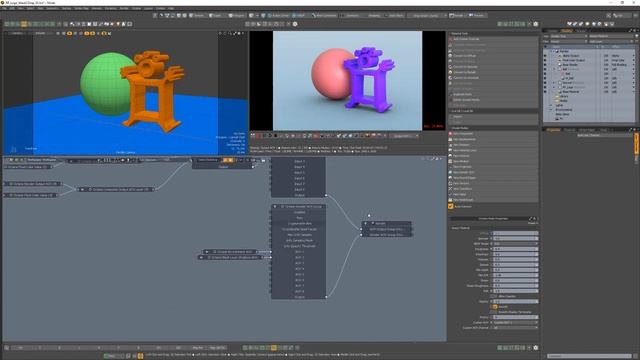Toggle visibility of Final Color Output layer

(x=545, y=60)
